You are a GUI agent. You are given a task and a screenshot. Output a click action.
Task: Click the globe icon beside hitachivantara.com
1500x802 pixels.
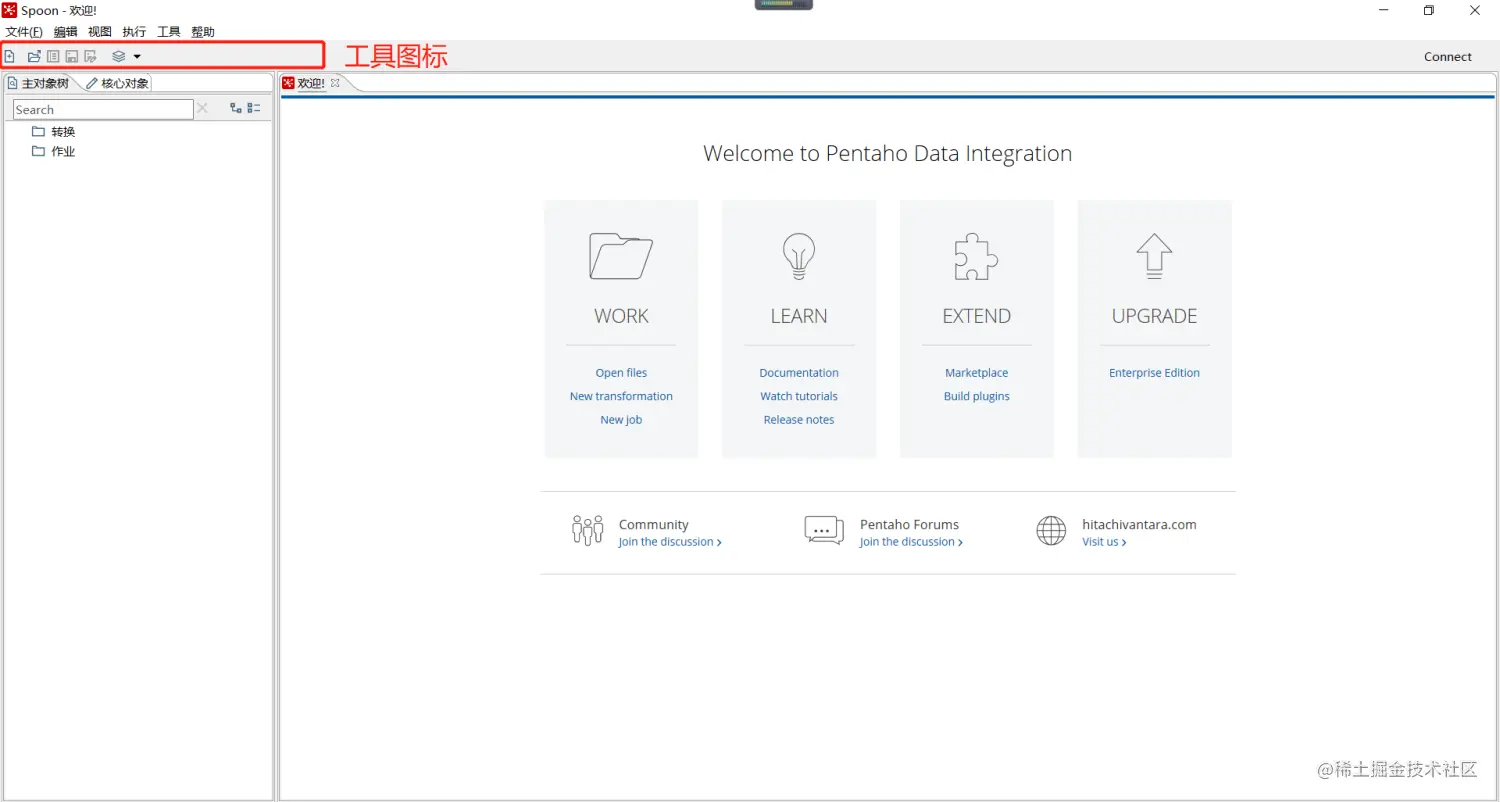click(1051, 531)
